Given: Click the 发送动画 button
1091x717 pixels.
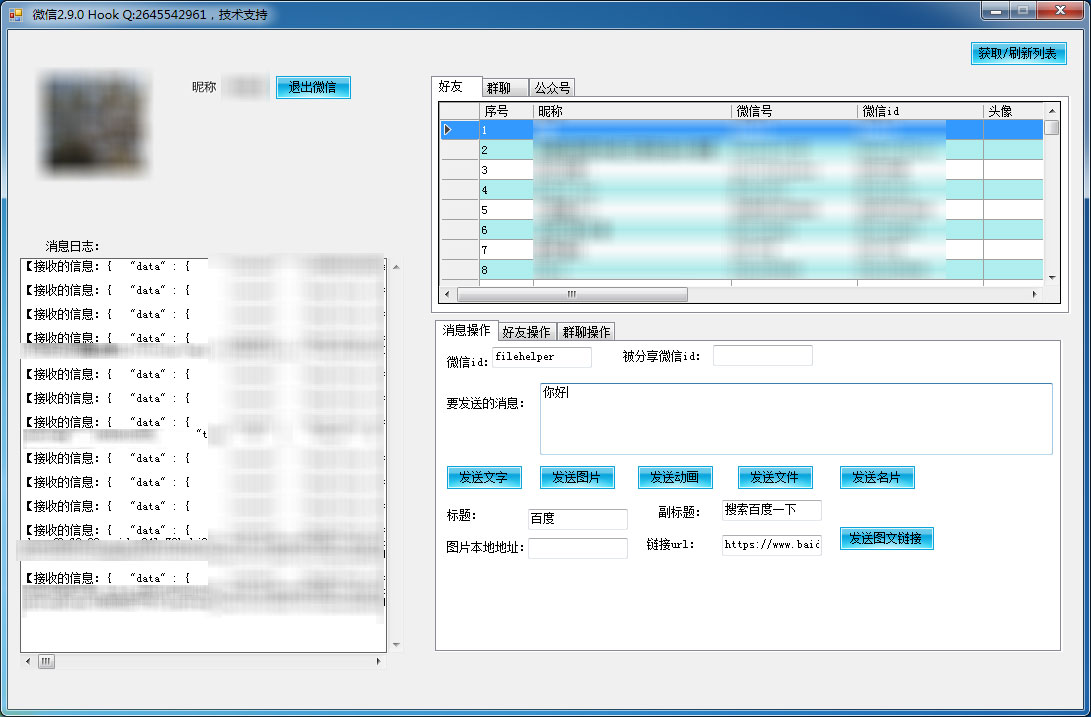Looking at the screenshot, I should [x=675, y=478].
